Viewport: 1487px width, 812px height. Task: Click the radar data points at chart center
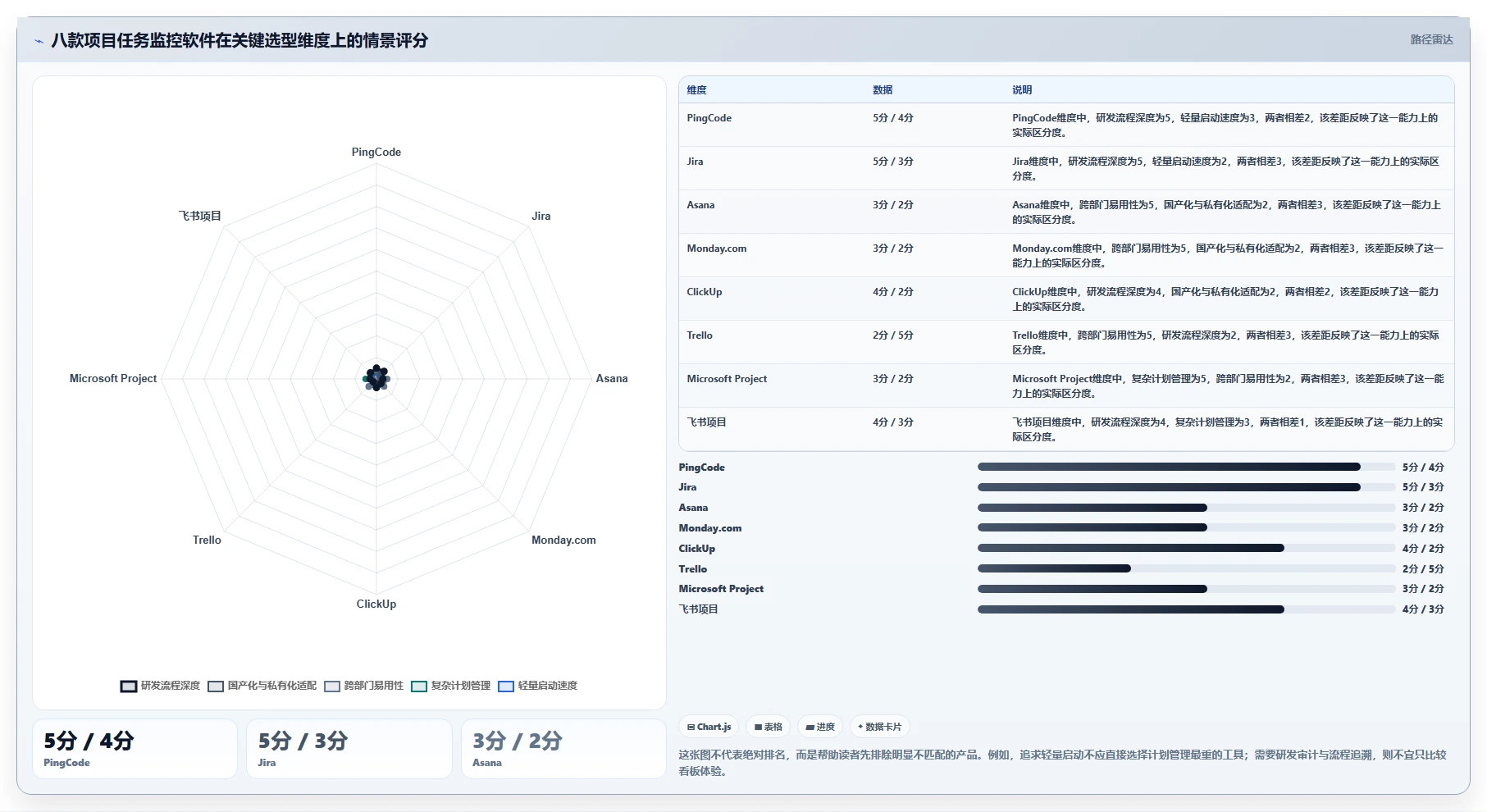tap(376, 378)
